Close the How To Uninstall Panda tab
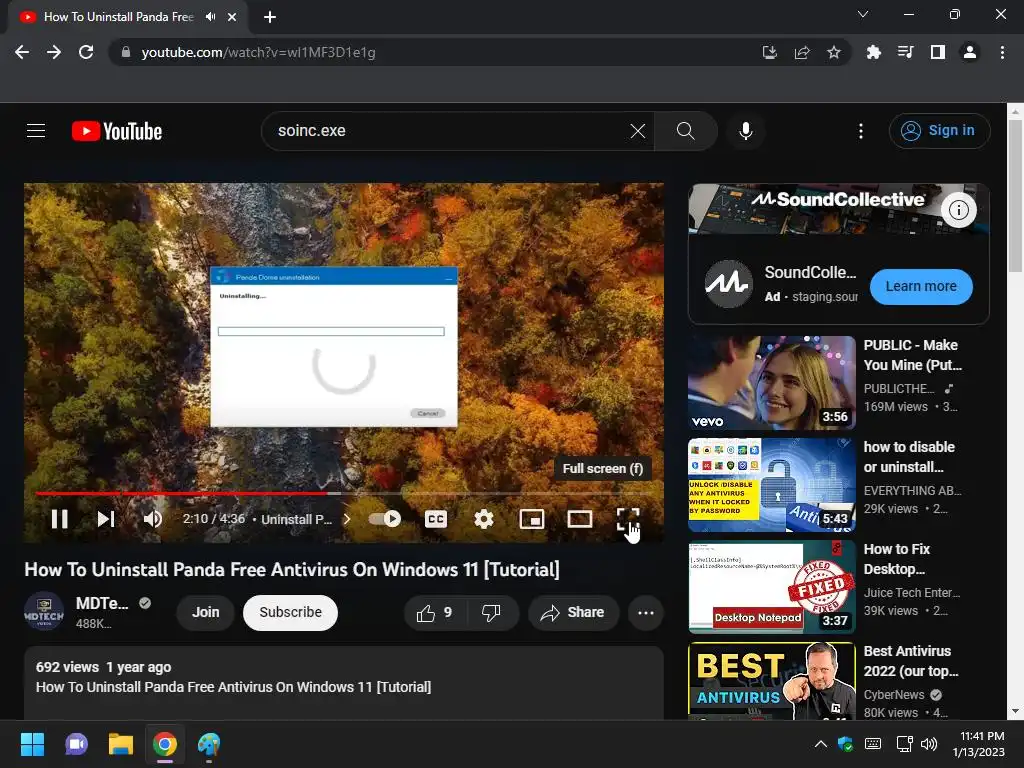The width and height of the screenshot is (1024, 768). (232, 17)
